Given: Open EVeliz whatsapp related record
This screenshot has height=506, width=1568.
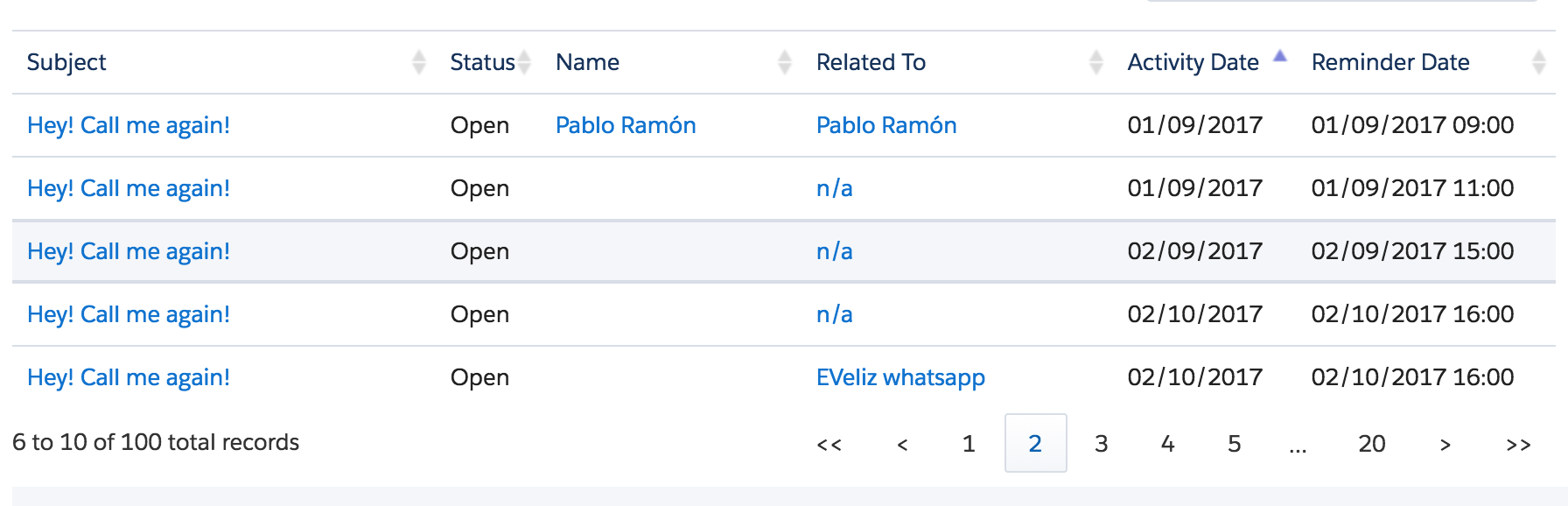Looking at the screenshot, I should [x=900, y=377].
